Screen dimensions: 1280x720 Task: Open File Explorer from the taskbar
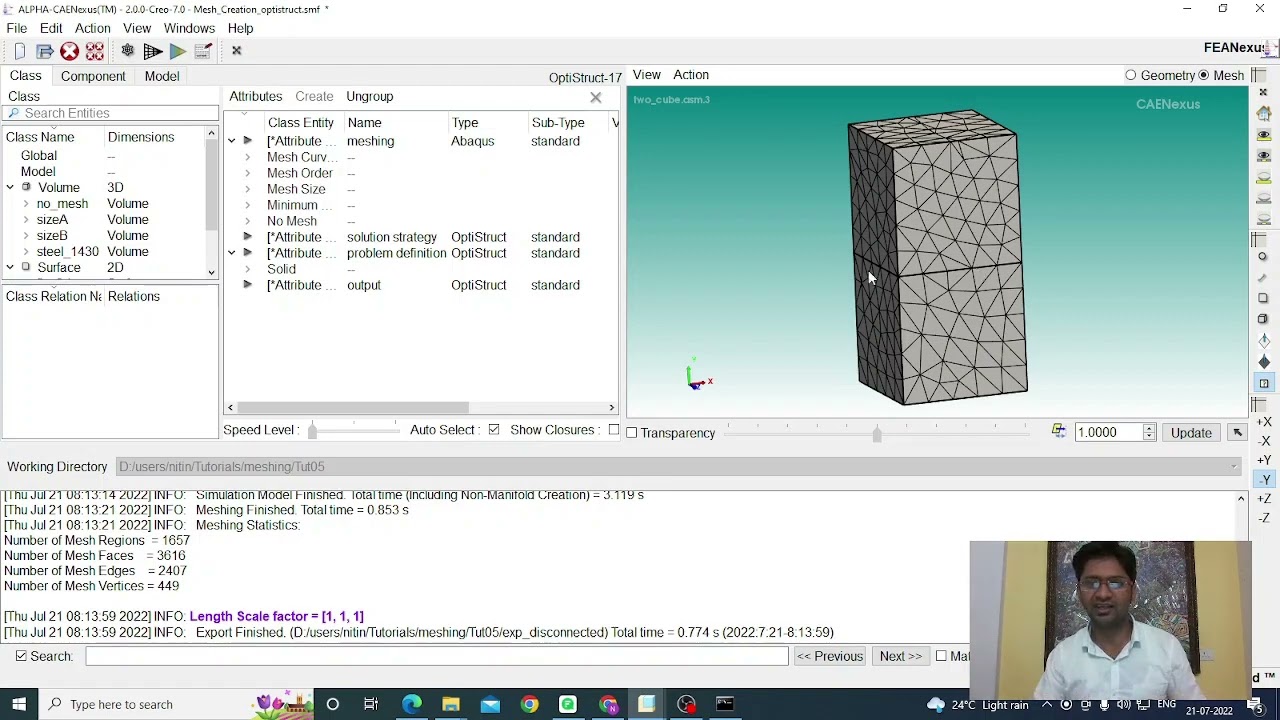(x=450, y=704)
